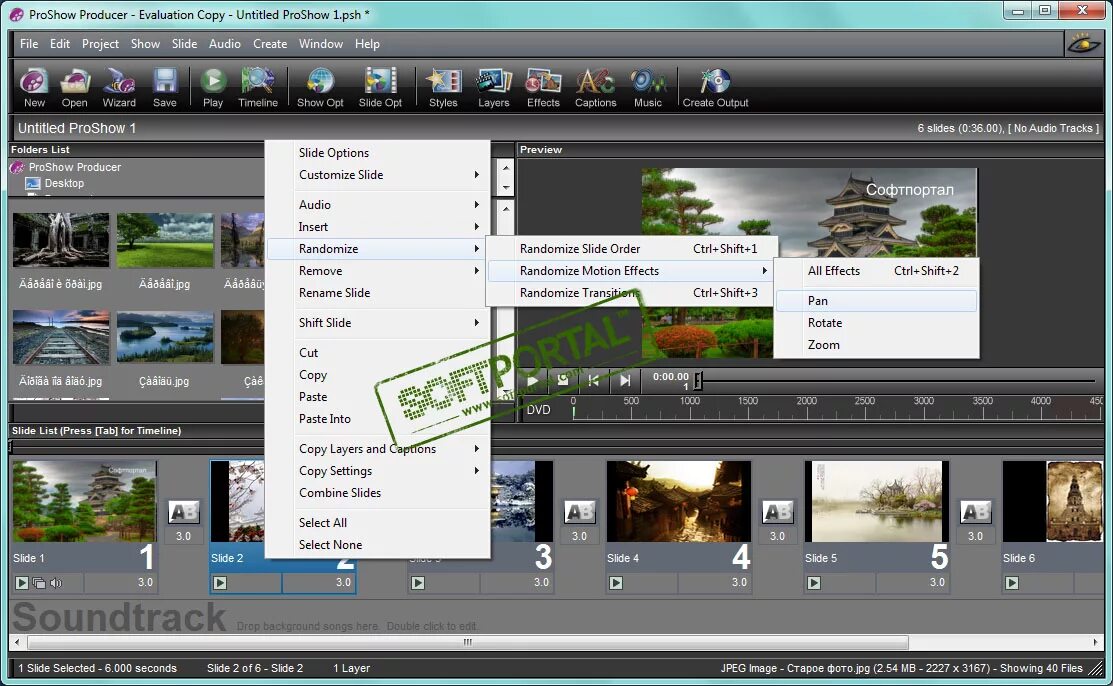Open the Help menu
1113x686 pixels.
367,44
